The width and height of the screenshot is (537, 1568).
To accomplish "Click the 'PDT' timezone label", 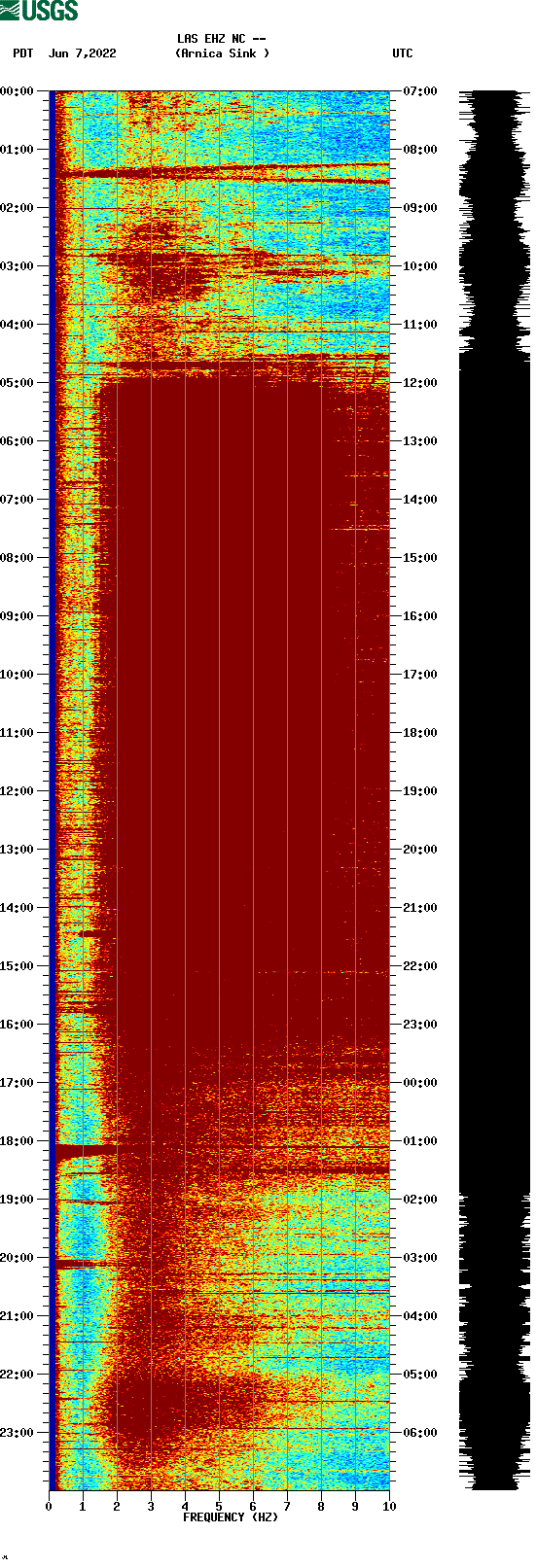I will pos(23,53).
